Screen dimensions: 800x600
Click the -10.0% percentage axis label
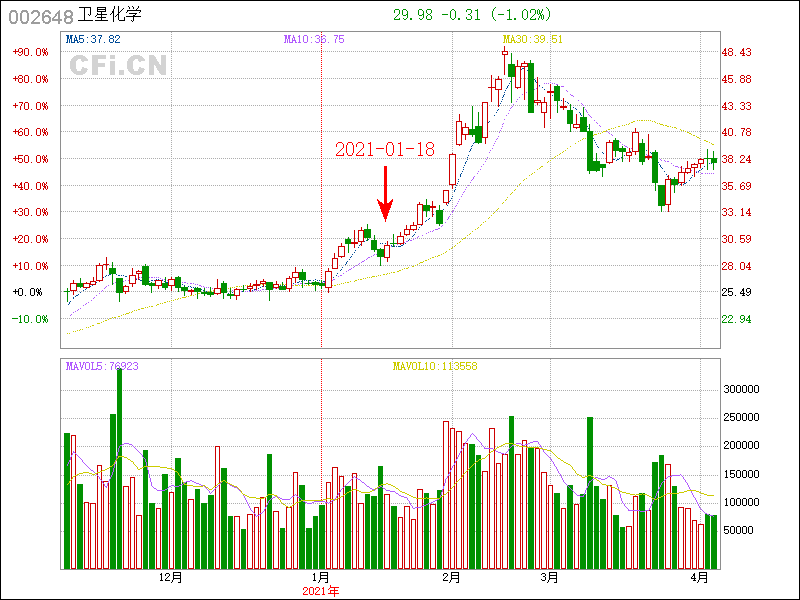30,319
